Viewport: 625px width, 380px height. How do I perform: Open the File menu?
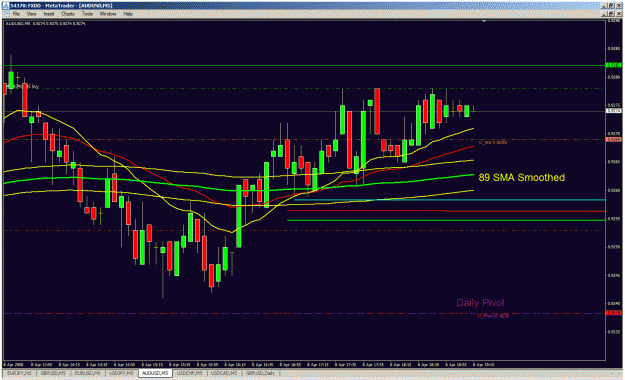[16, 14]
